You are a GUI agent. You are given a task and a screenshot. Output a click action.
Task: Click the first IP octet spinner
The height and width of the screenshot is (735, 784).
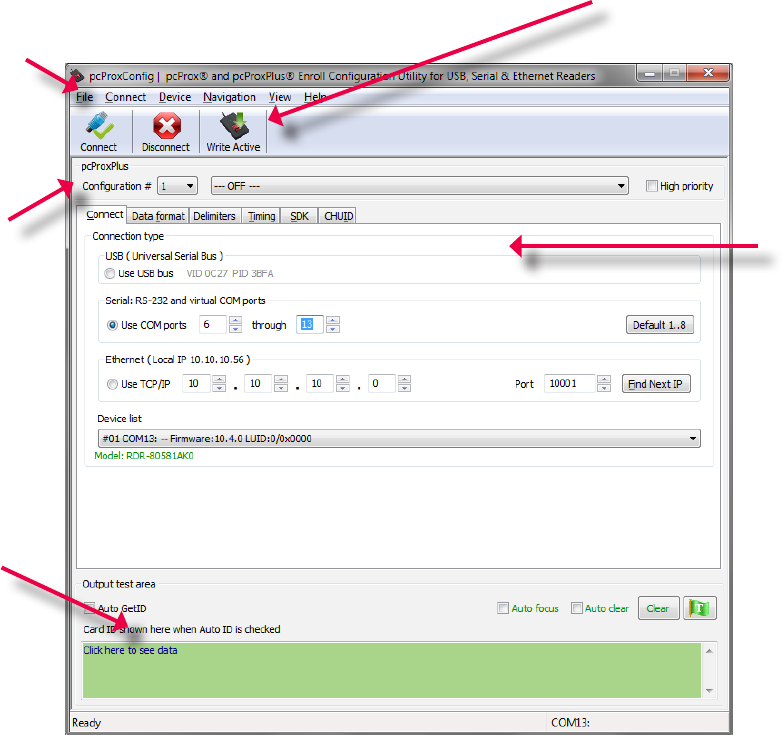click(x=219, y=384)
